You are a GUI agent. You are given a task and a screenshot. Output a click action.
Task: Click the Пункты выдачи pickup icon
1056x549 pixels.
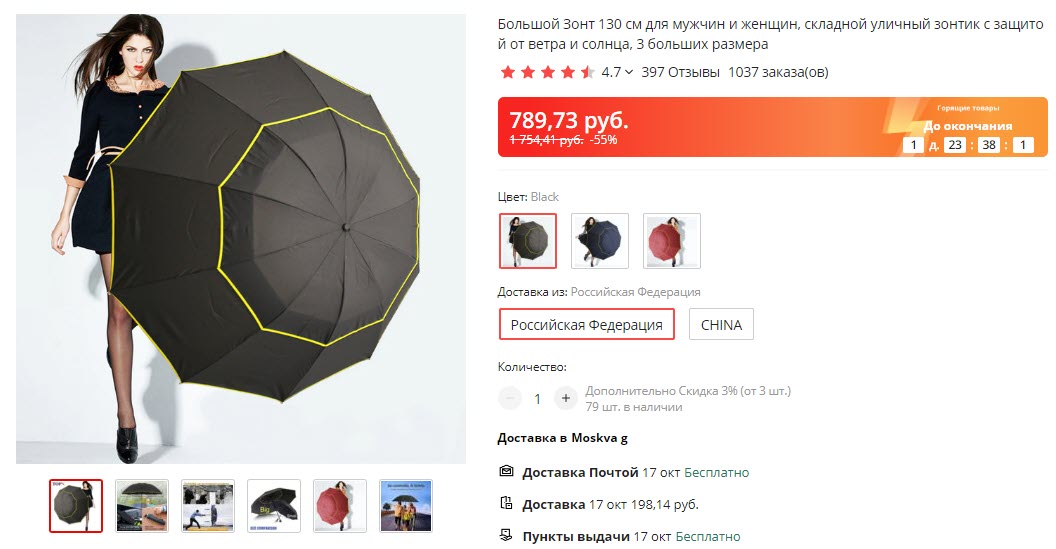coord(506,536)
